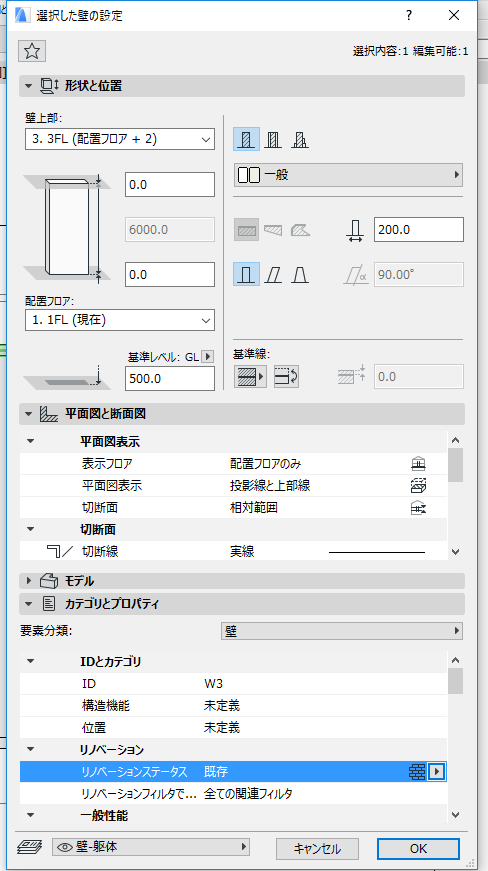
Task: Click the brick renovation status icon
Action: pyautogui.click(x=417, y=772)
